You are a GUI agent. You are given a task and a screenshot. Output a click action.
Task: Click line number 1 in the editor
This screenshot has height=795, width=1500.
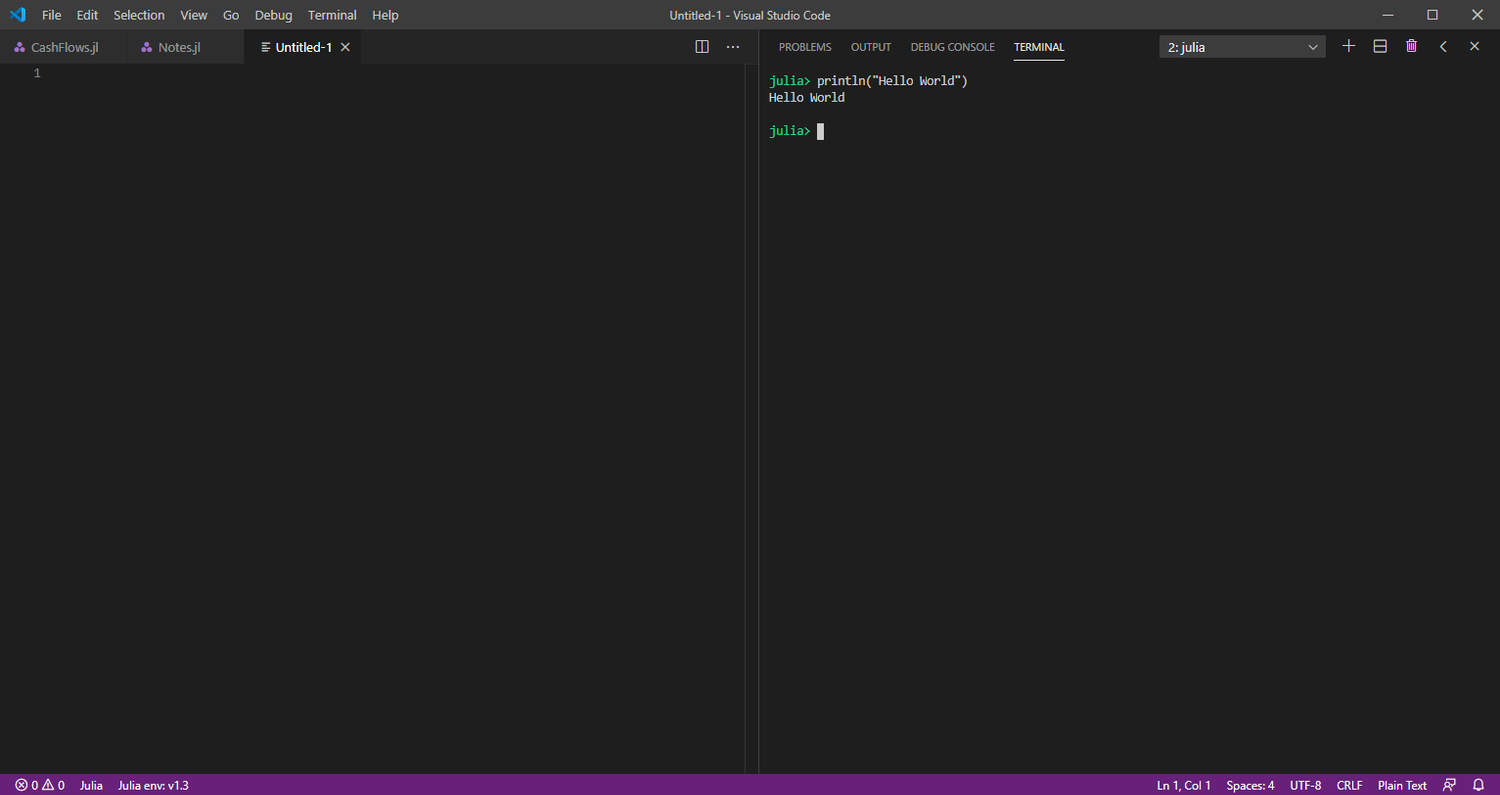point(37,73)
